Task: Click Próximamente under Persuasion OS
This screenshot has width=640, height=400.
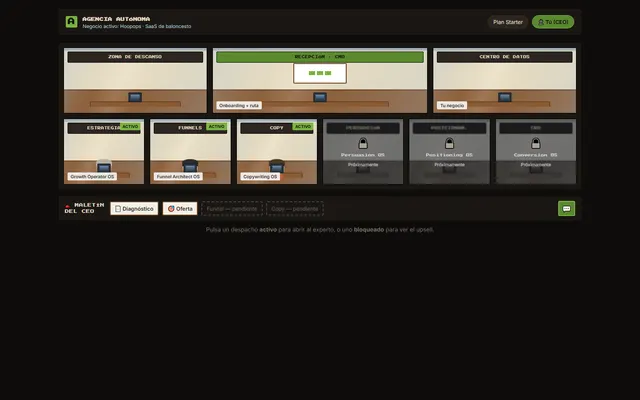Action: pos(363,164)
